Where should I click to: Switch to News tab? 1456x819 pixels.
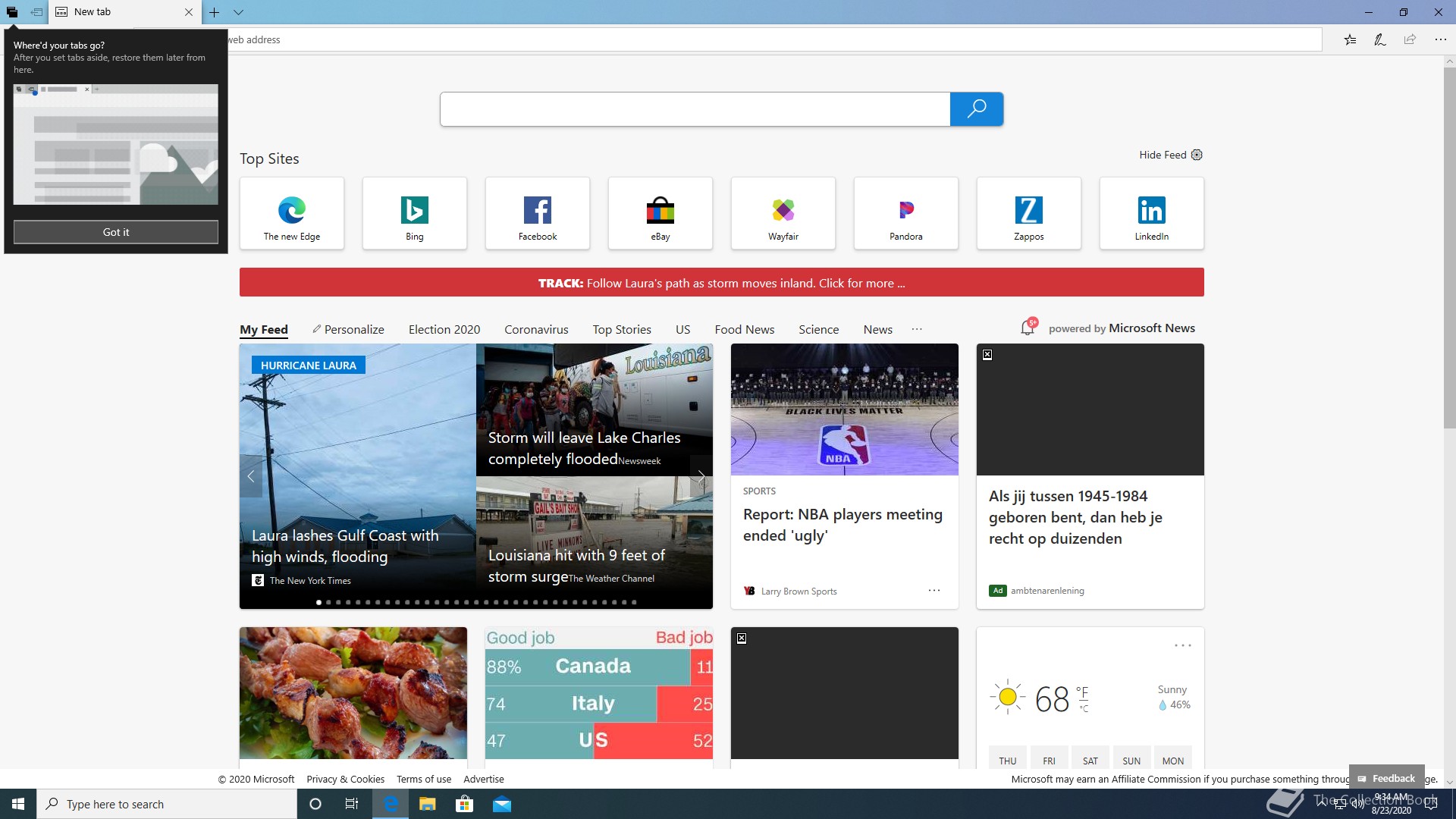tap(877, 329)
